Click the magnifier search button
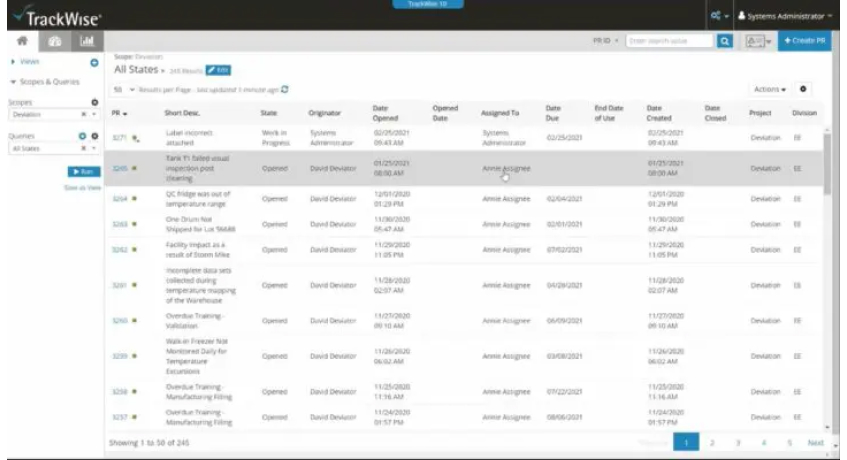This screenshot has width=847, height=460. pos(725,41)
